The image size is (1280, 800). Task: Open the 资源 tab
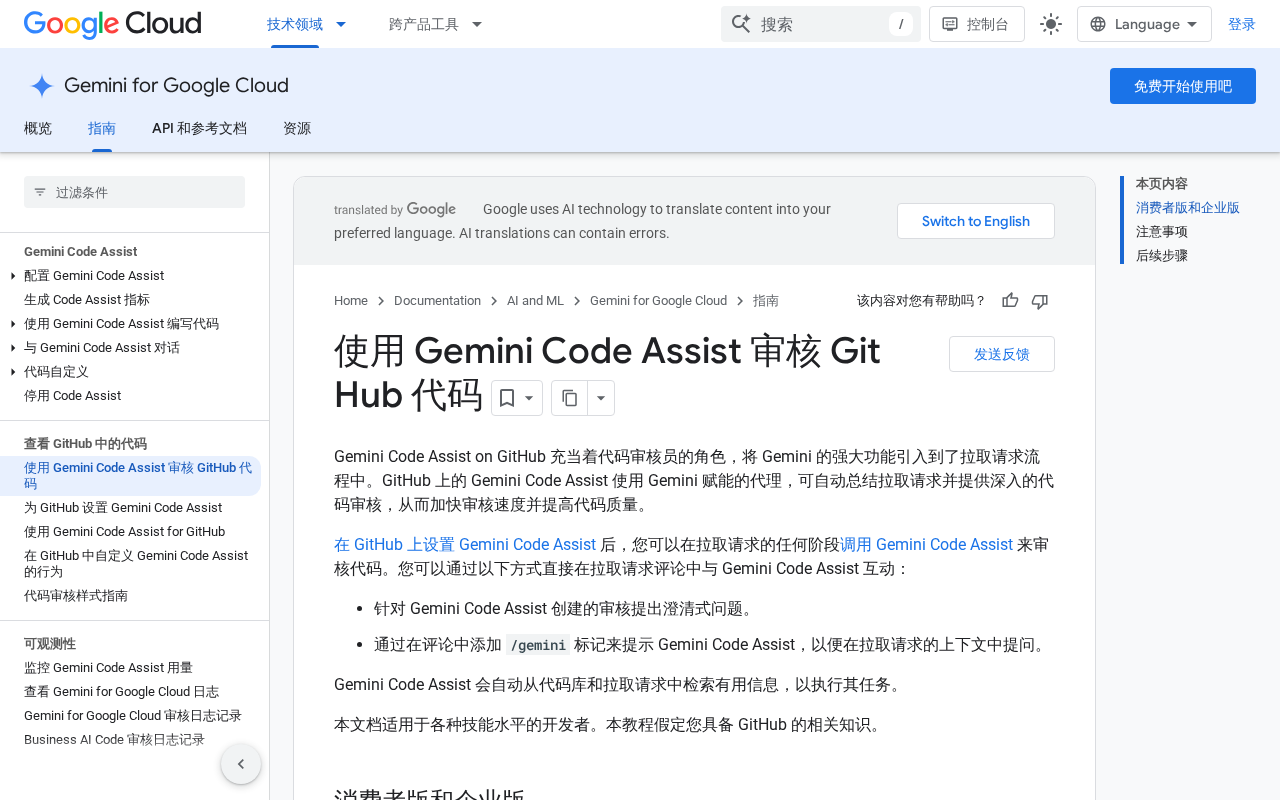[297, 128]
